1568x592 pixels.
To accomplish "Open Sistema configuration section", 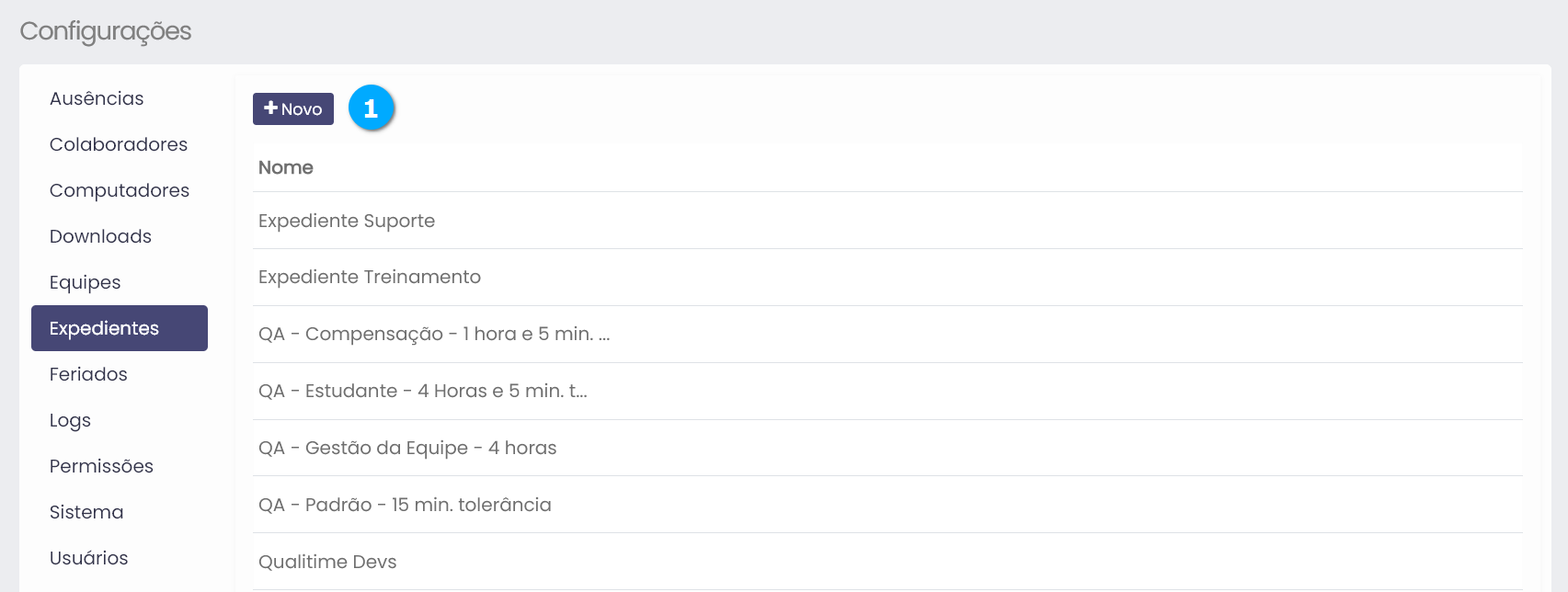I will tap(86, 512).
